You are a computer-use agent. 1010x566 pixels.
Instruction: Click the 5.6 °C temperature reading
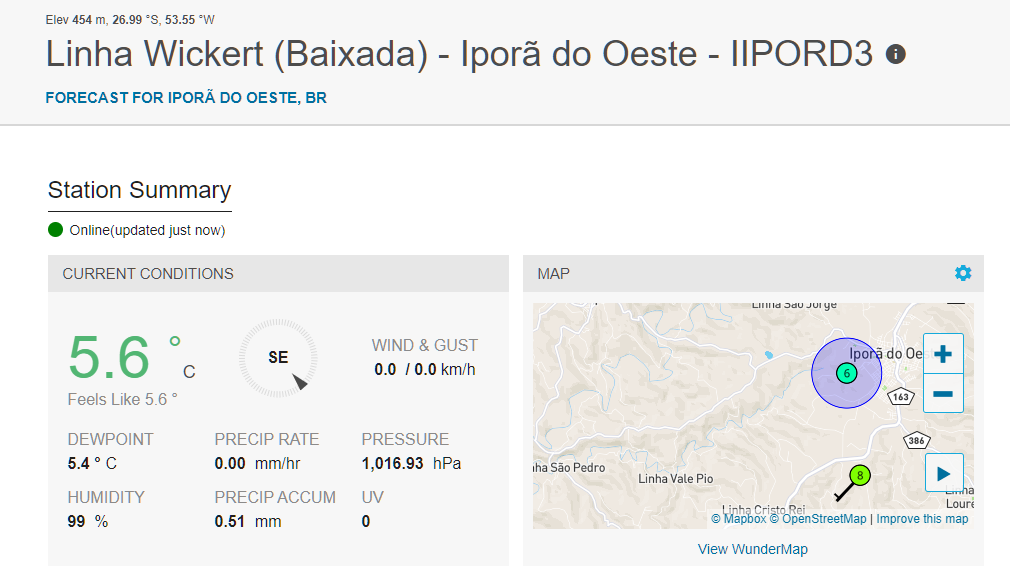tap(131, 357)
